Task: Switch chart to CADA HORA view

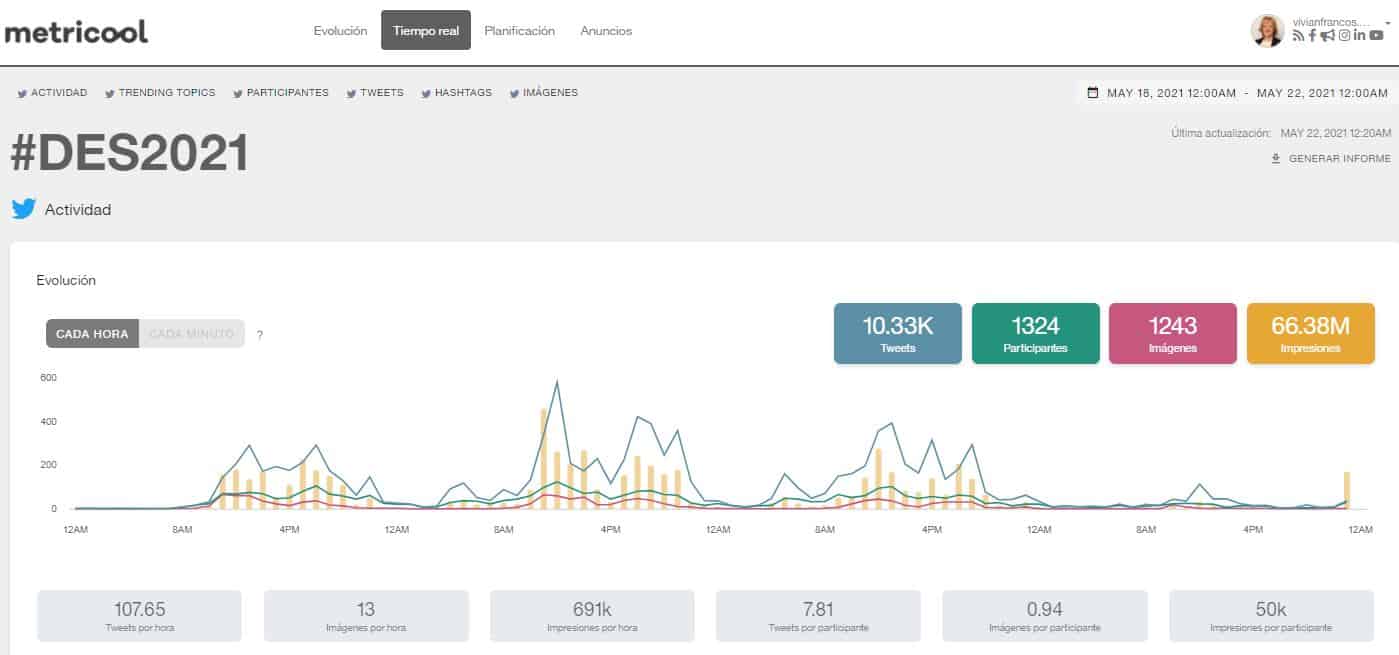Action: coord(92,334)
